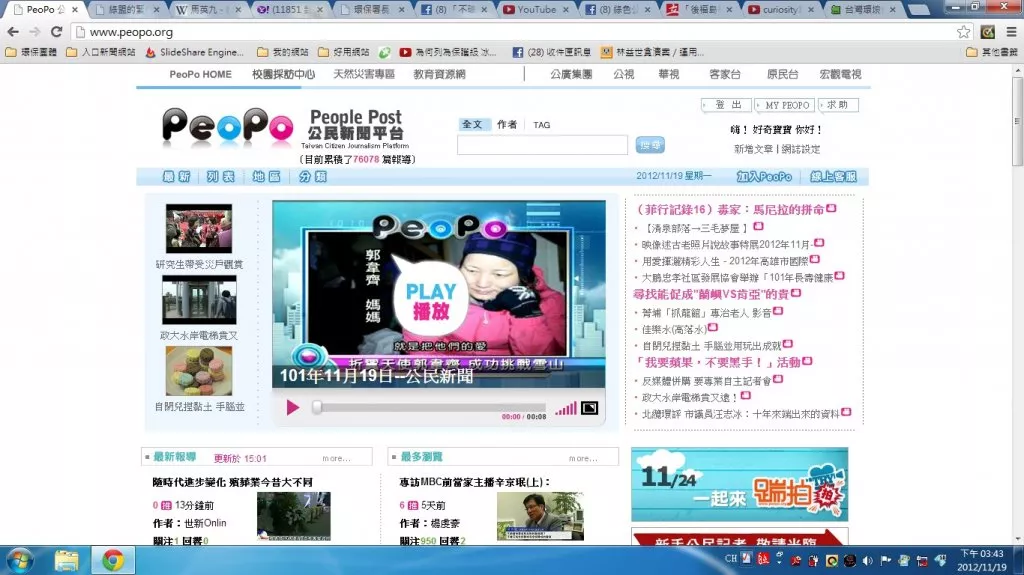Open MY PEOPO button
This screenshot has height=575, width=1024.
coord(786,105)
